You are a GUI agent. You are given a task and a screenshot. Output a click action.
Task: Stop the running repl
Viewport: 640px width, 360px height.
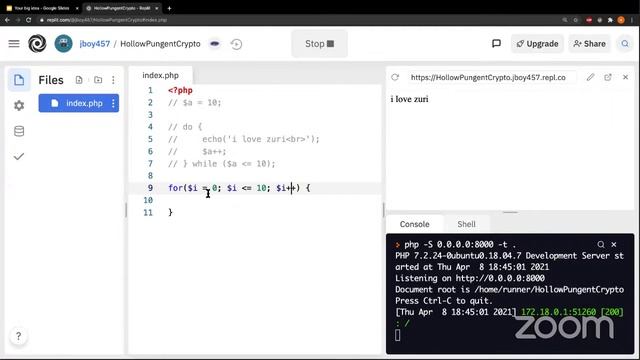pyautogui.click(x=320, y=44)
